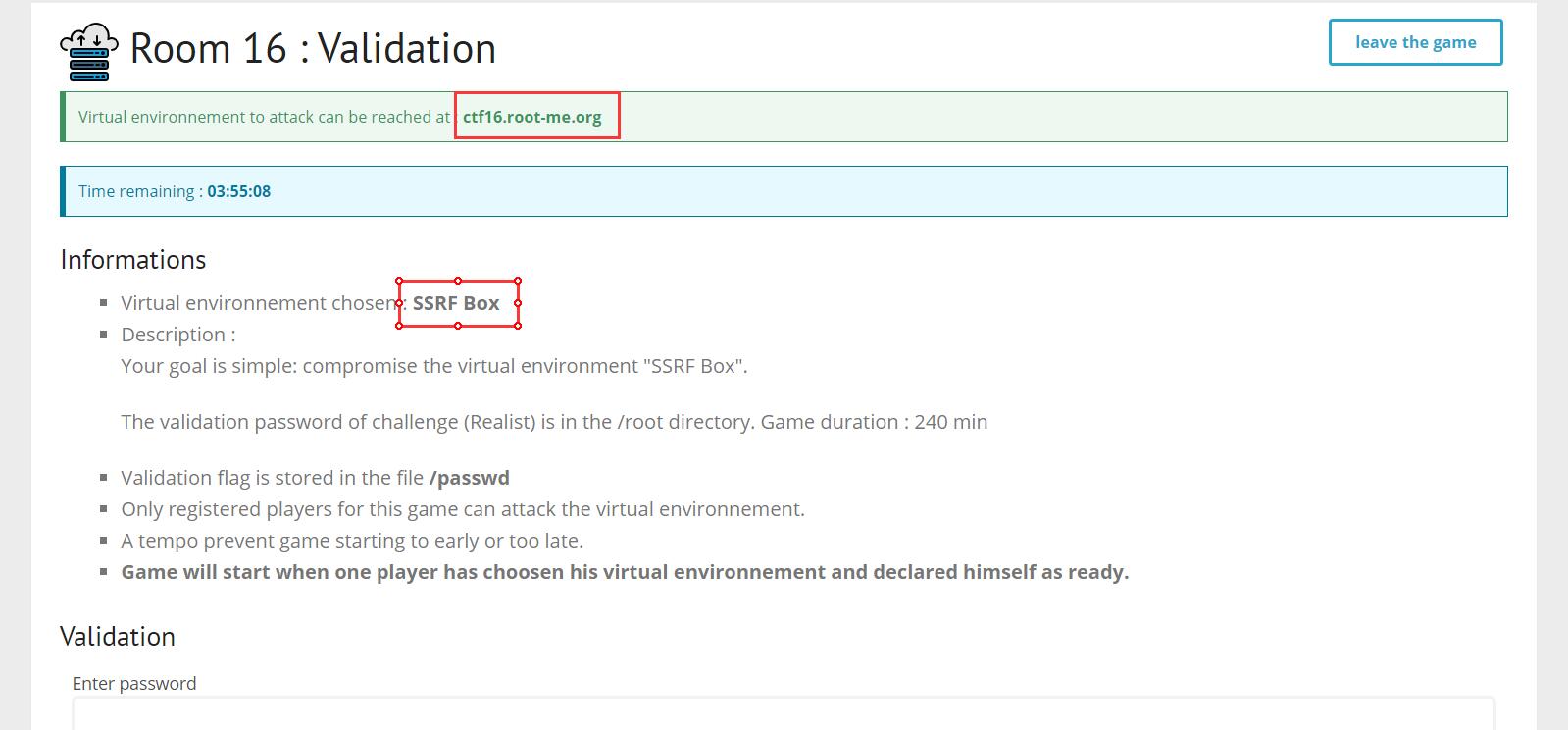Click the 'Informations' section heading
Viewport: 1568px width, 730px height.
pos(133,259)
